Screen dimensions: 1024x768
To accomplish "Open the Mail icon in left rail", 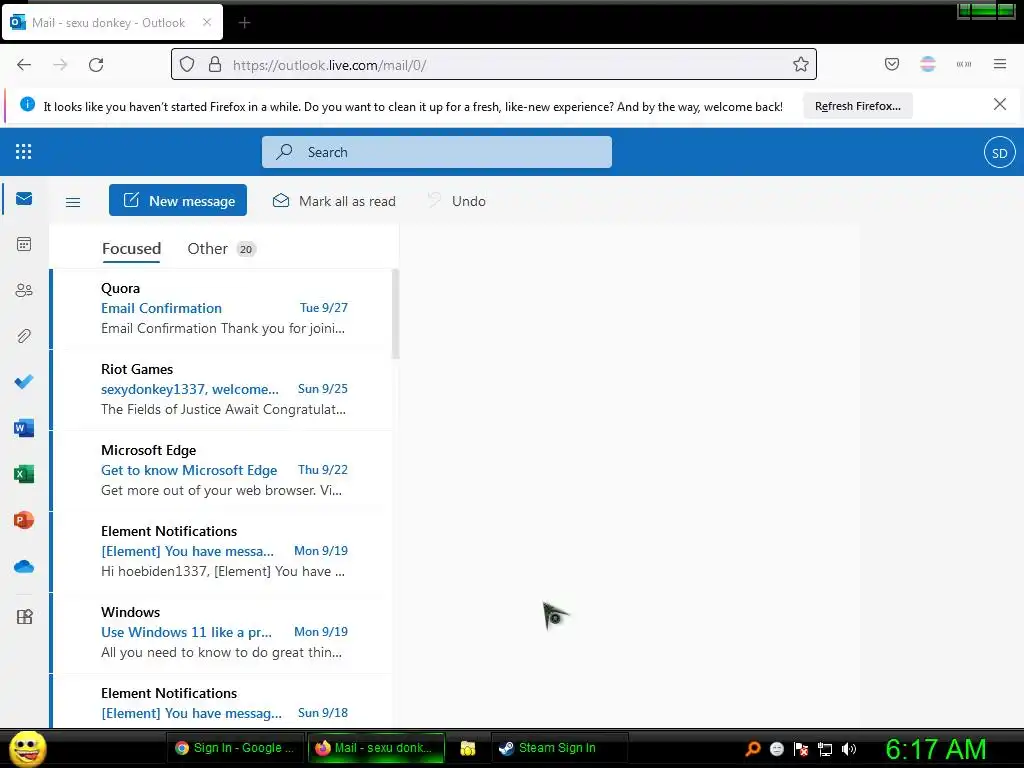I will (24, 199).
